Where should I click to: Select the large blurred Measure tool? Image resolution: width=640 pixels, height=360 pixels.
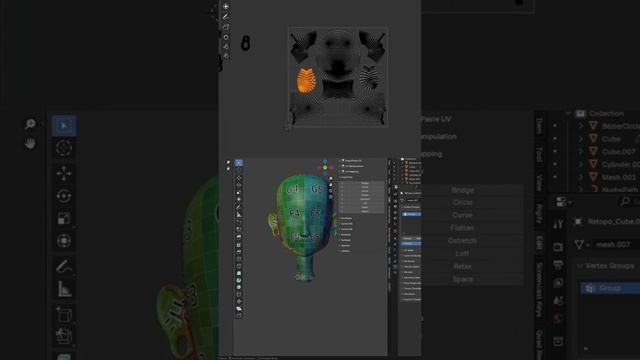pyautogui.click(x=64, y=289)
